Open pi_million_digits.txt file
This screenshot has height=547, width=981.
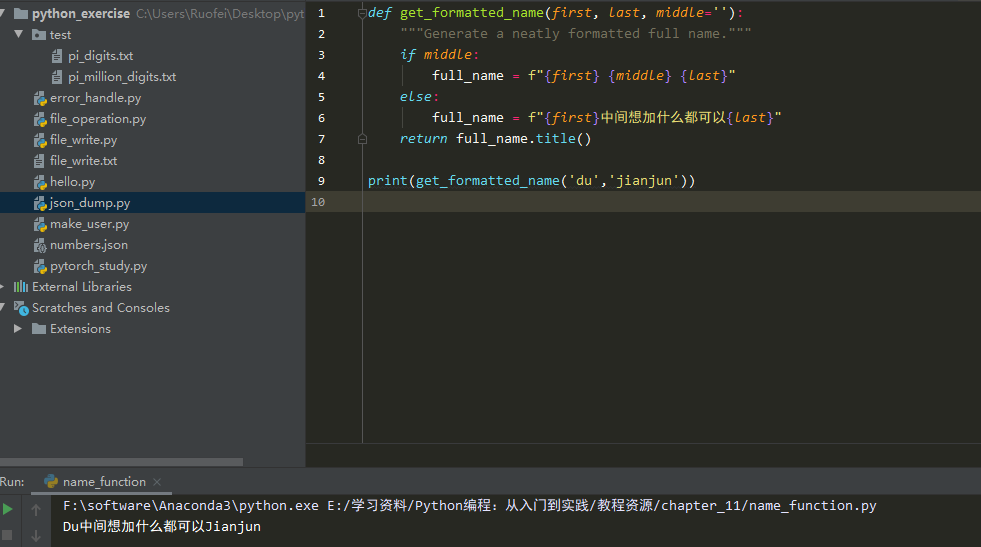click(122, 76)
